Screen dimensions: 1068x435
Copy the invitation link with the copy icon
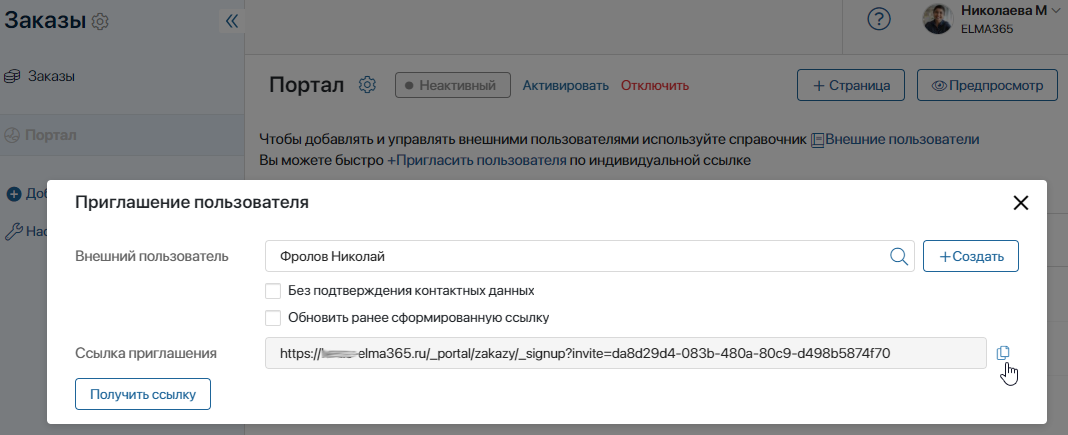1003,353
